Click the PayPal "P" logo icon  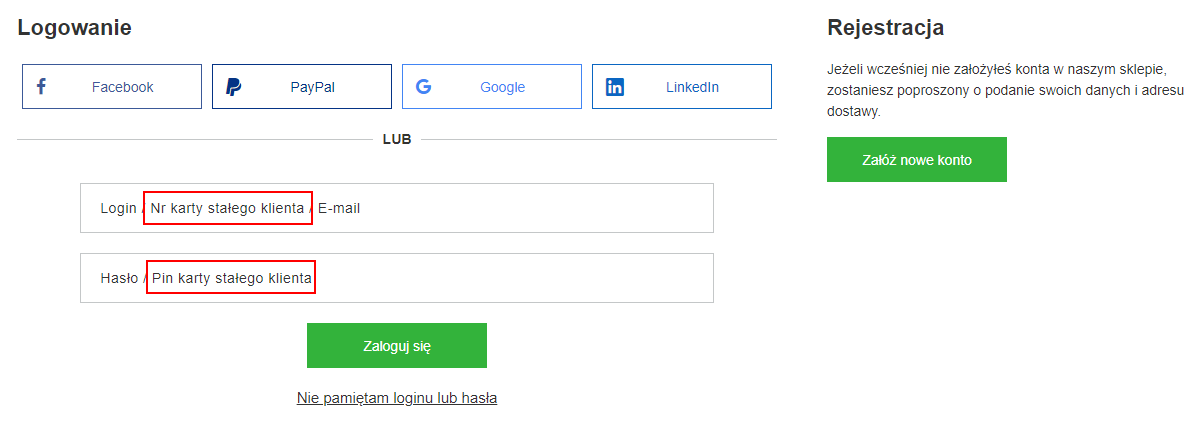tap(234, 87)
